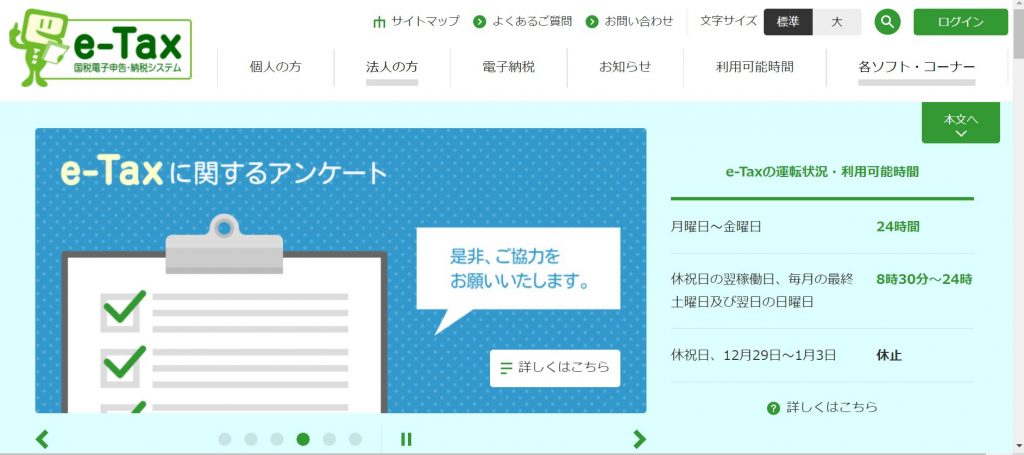Screen dimensions: 1024x455
Task: Click the 休祝日、12月29日～1月3日 row label
Action: 753,356
